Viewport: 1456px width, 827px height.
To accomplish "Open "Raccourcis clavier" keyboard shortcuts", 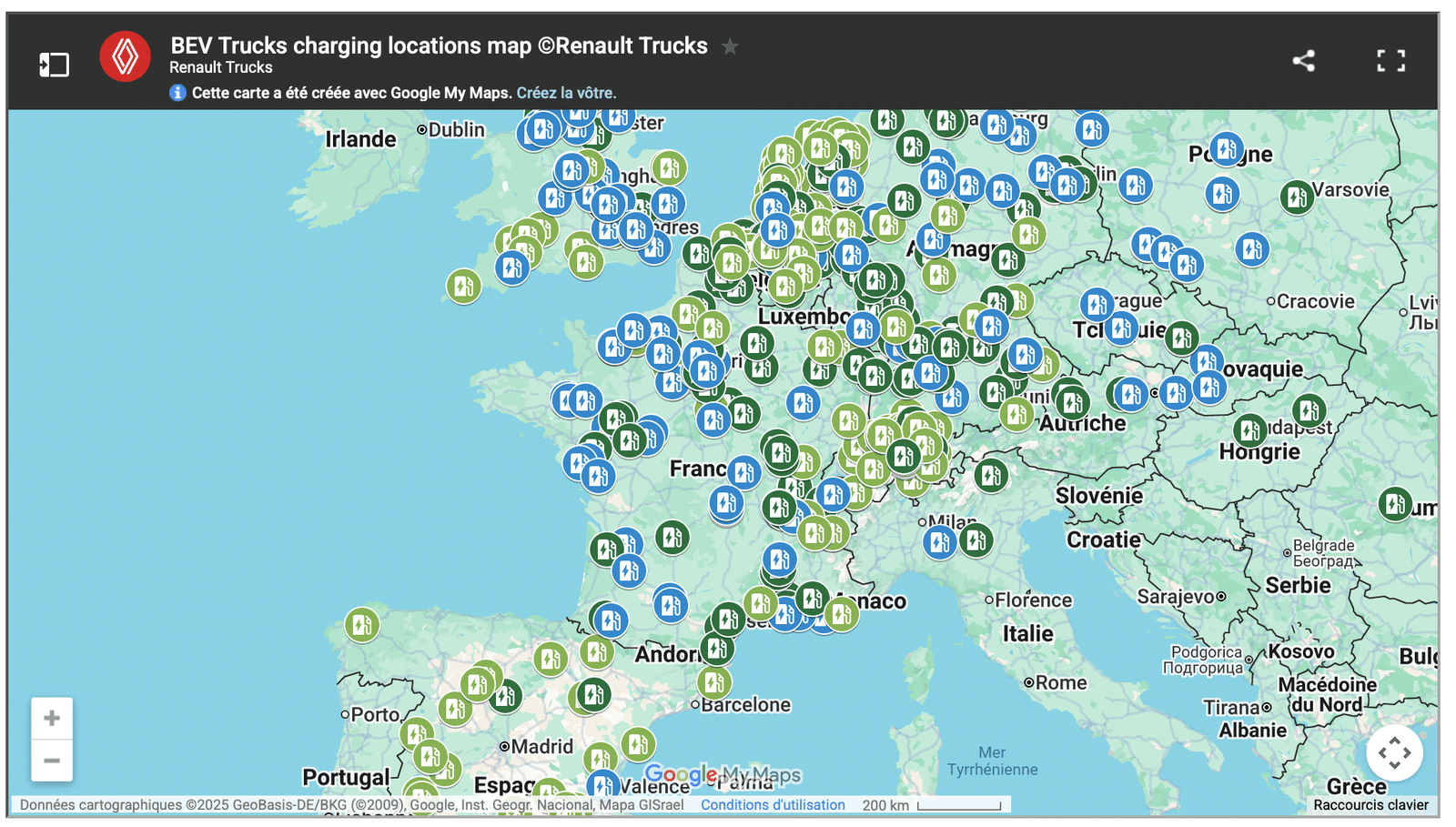I will [1370, 805].
